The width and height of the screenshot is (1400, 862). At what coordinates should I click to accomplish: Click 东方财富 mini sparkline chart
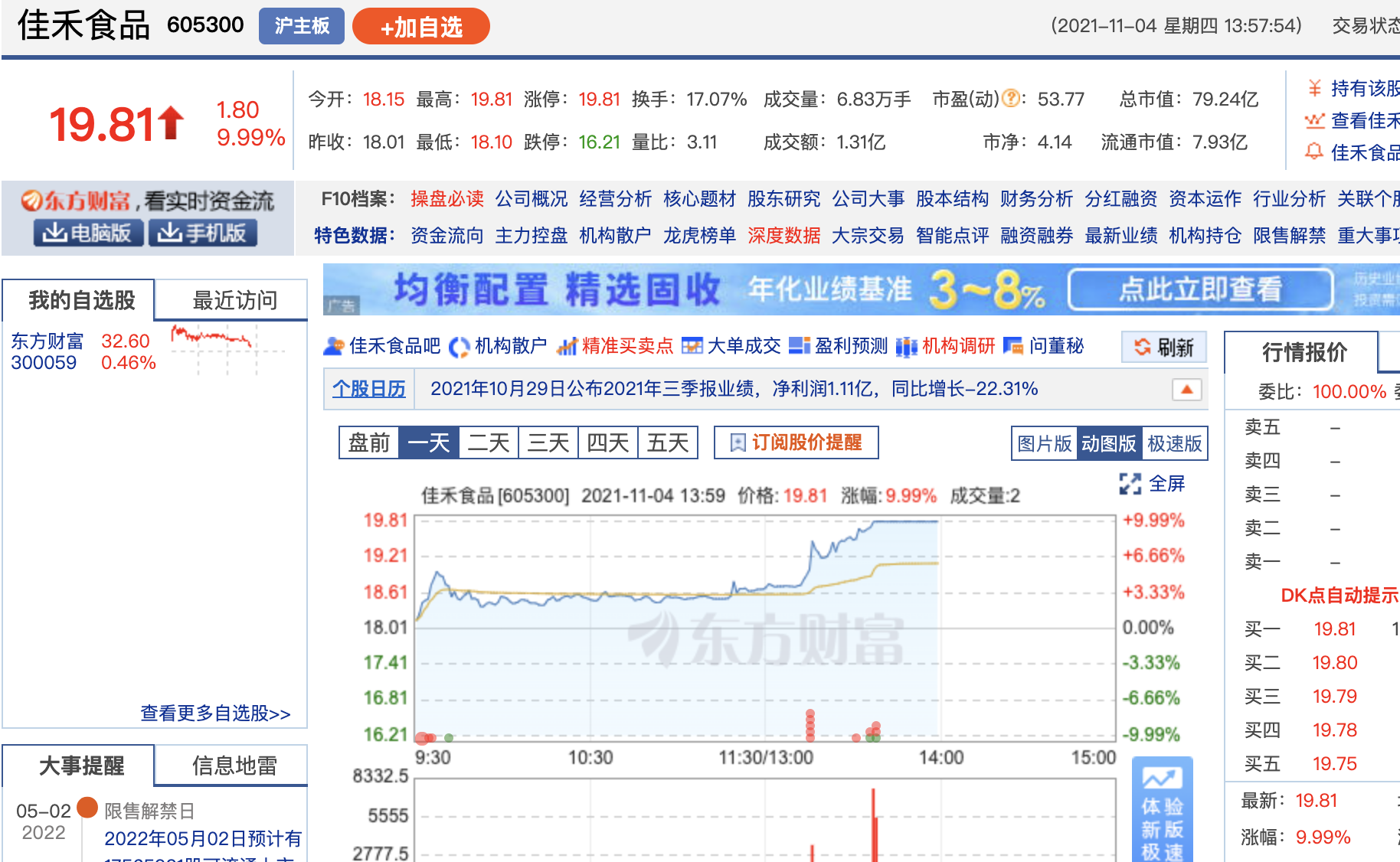coord(227,351)
